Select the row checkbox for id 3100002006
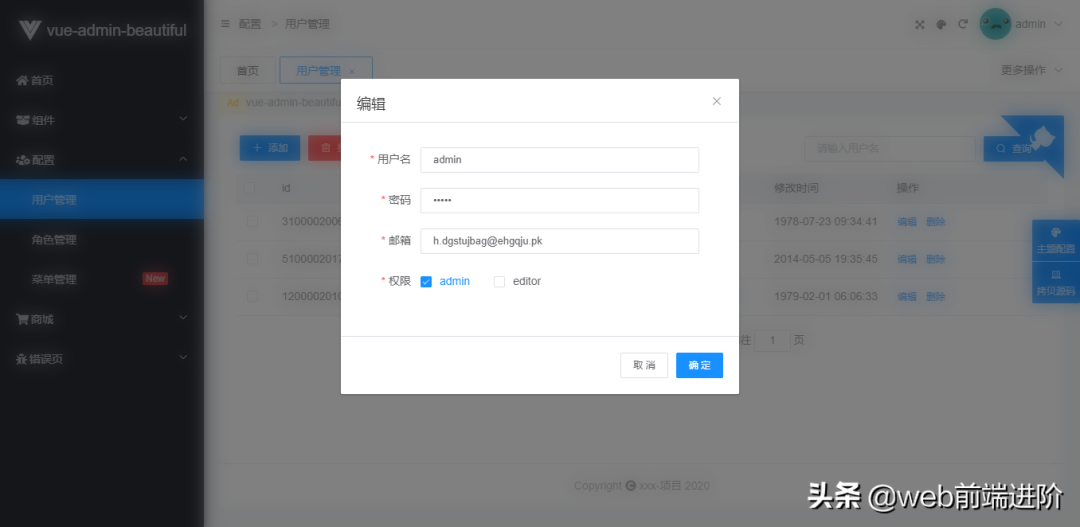This screenshot has width=1080, height=527. pyautogui.click(x=252, y=222)
